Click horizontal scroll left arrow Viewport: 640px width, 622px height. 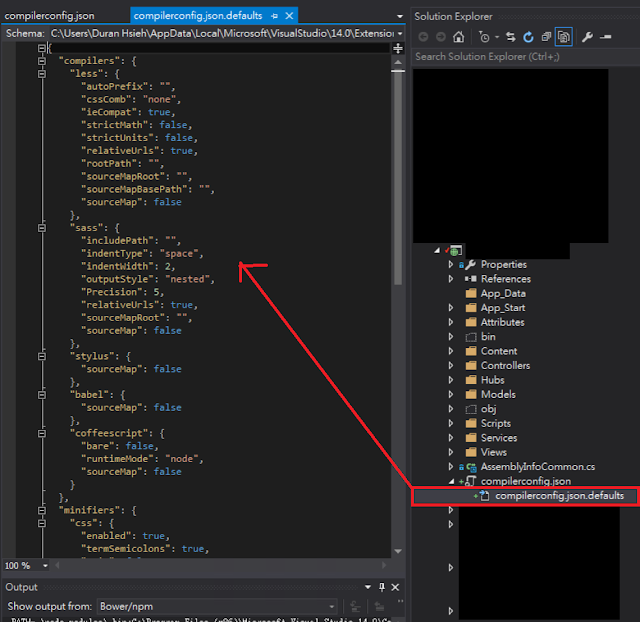point(57,565)
